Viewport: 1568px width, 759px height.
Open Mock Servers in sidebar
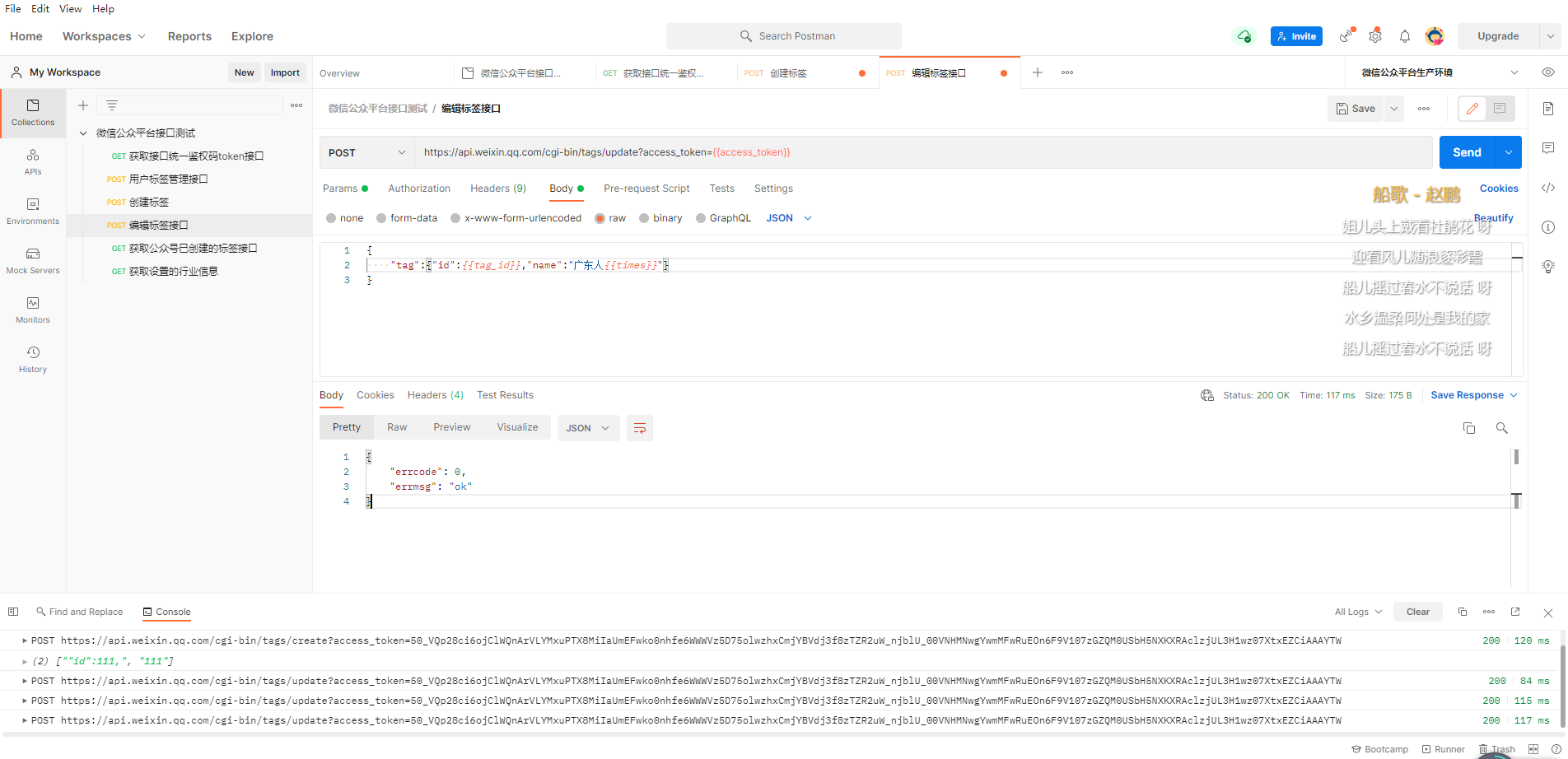(x=33, y=261)
